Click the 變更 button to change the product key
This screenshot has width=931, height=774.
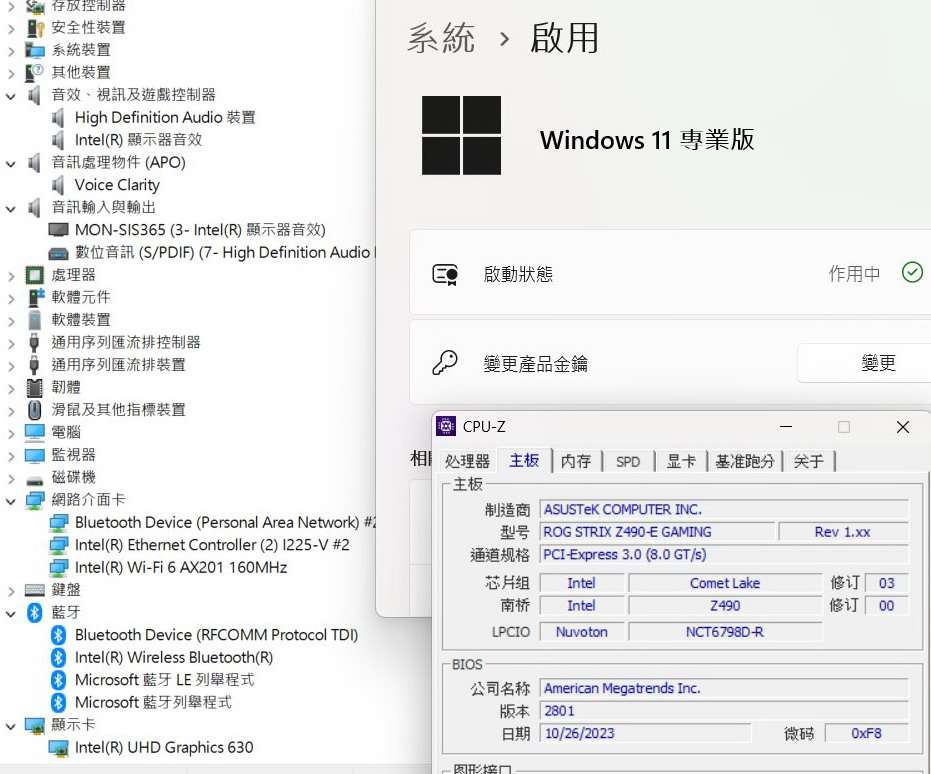coord(878,363)
